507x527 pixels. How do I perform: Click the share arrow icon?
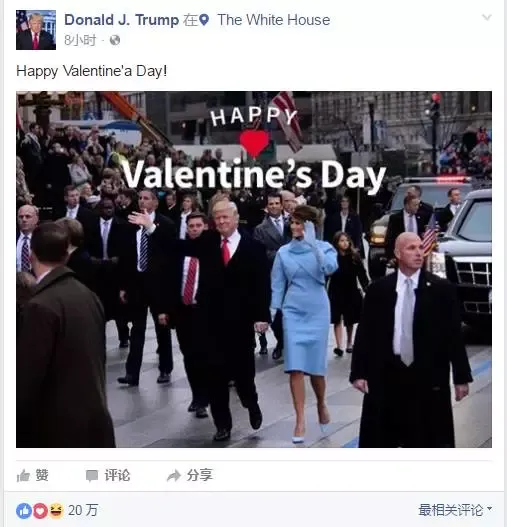[x=174, y=476]
